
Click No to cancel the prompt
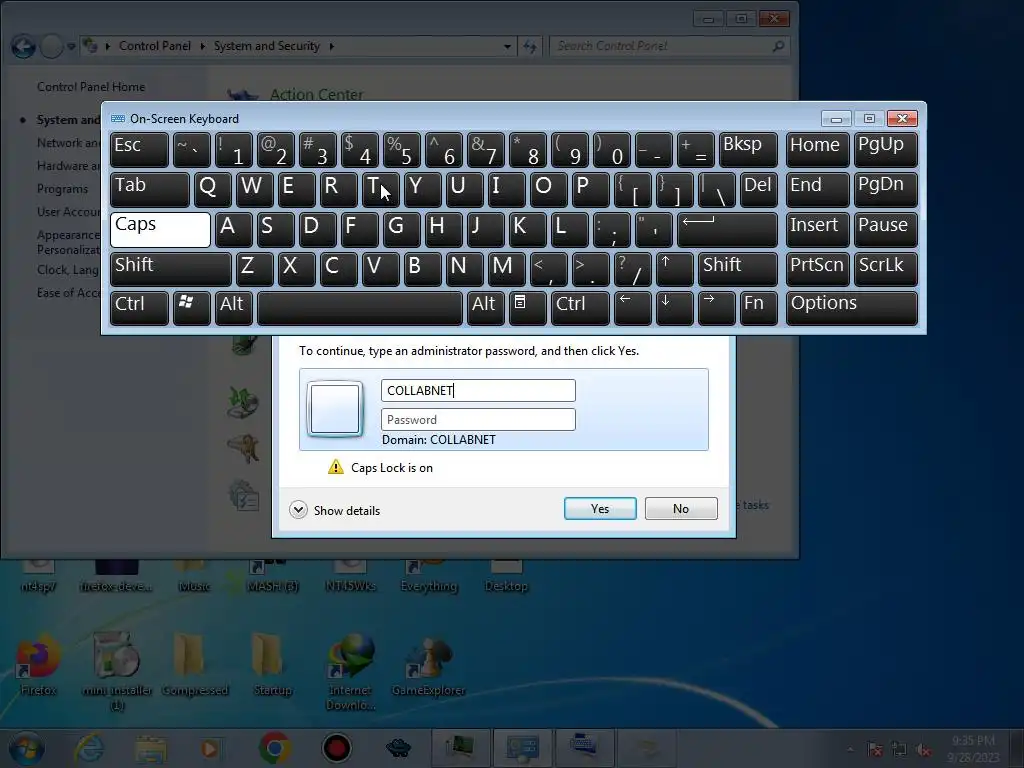click(x=681, y=509)
